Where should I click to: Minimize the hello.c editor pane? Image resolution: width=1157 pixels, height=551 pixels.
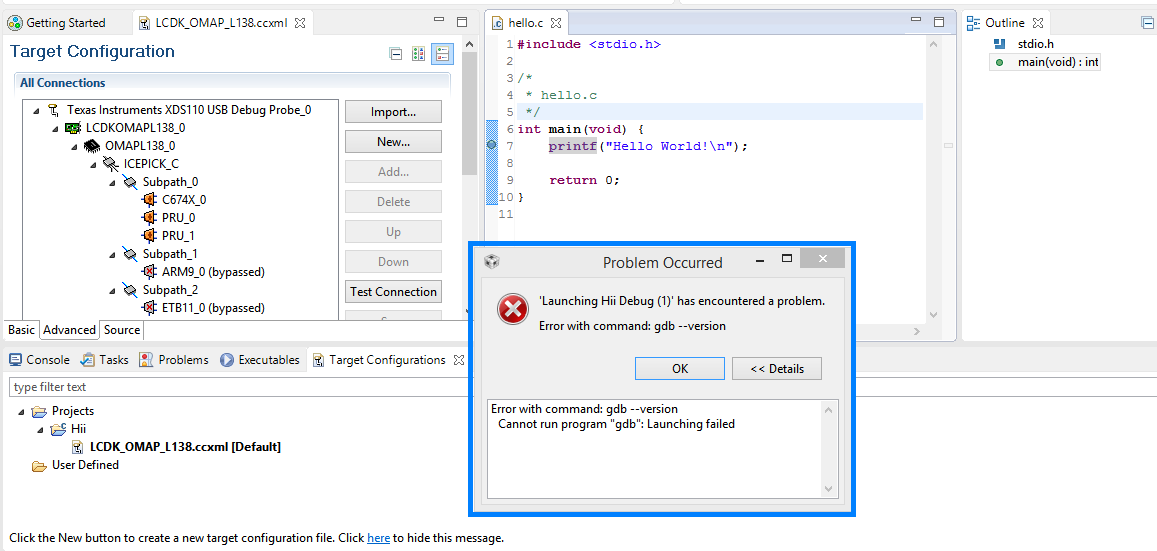[916, 22]
